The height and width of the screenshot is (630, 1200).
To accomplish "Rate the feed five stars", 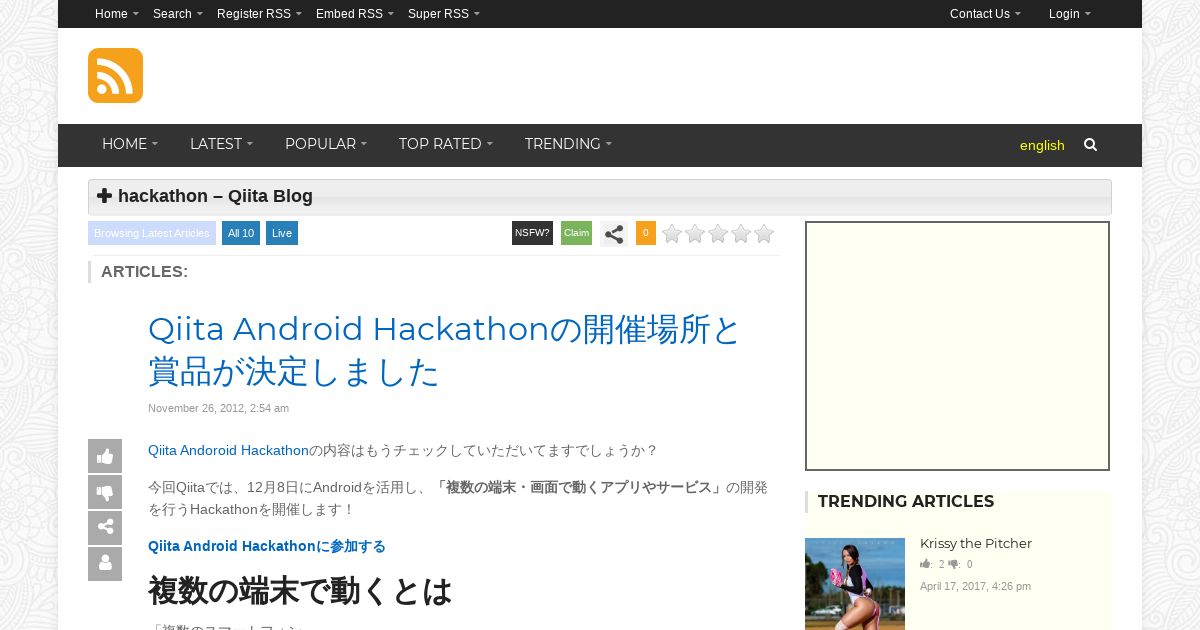I will 764,234.
